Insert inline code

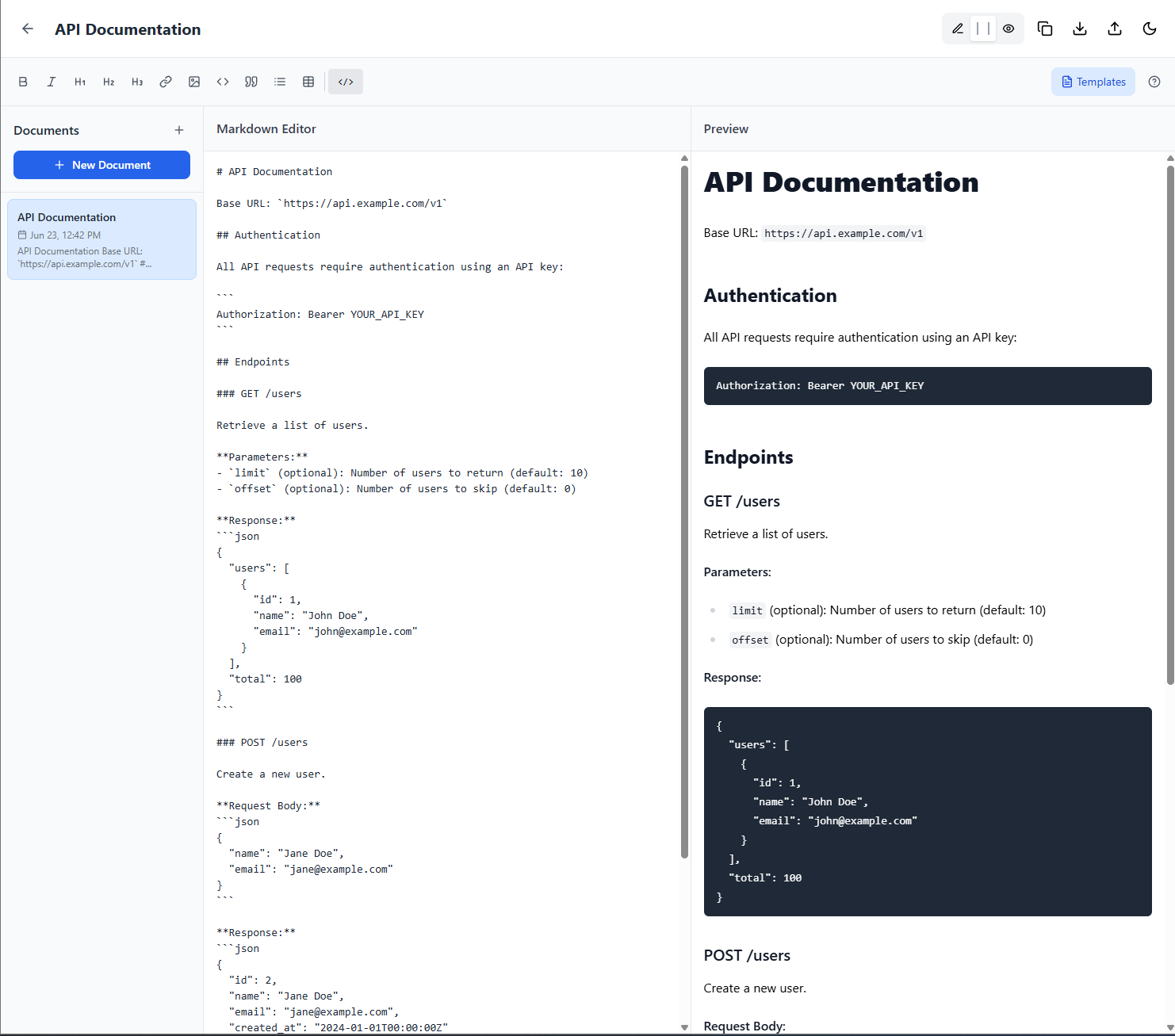[x=223, y=82]
